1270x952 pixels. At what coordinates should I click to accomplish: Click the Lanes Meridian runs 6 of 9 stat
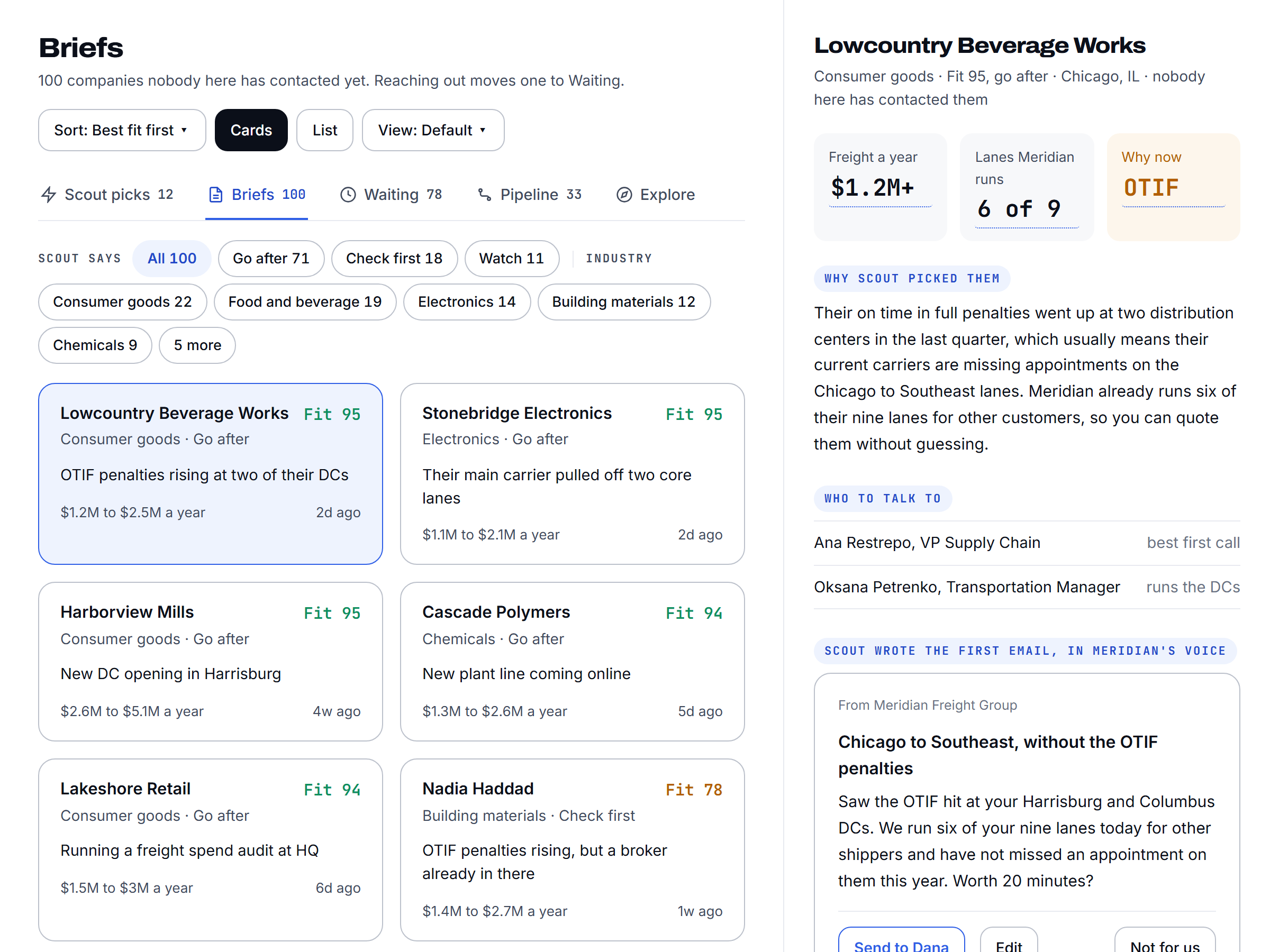[1027, 187]
